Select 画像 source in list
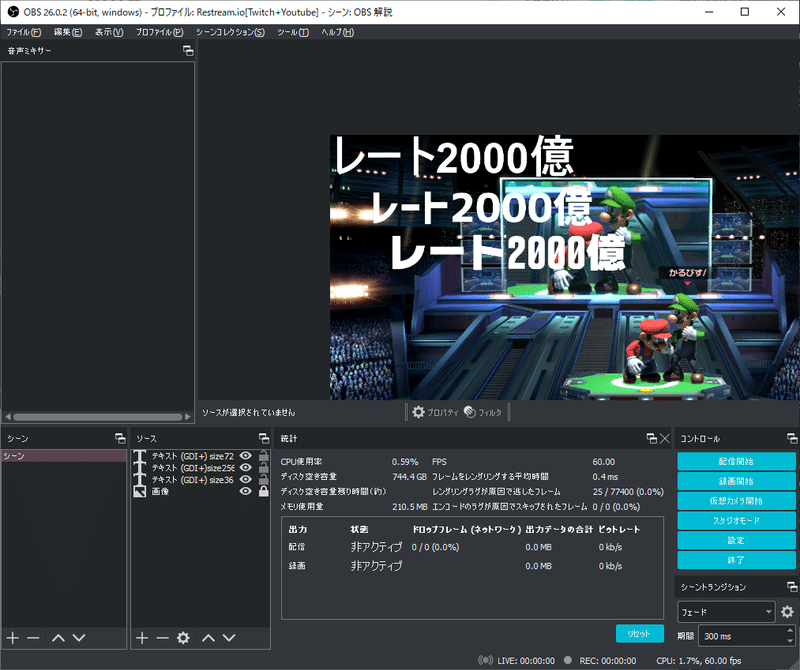This screenshot has width=800, height=670. (x=160, y=491)
